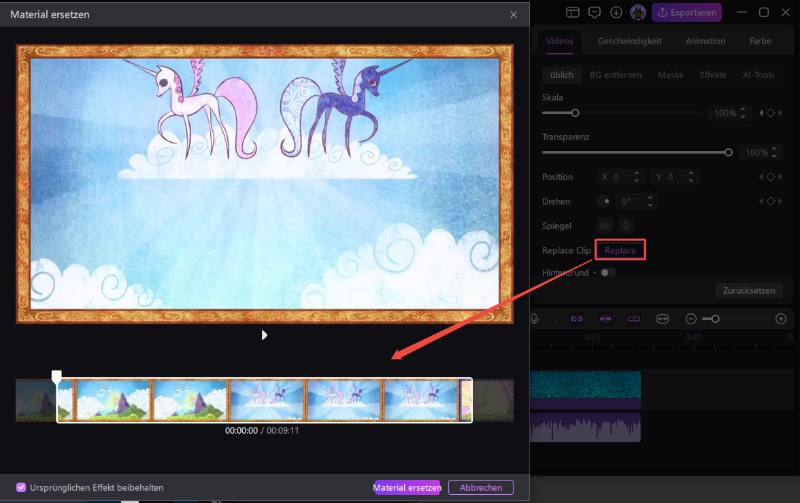
Task: Select the AI-Tools sub-tab
Action: 758,75
